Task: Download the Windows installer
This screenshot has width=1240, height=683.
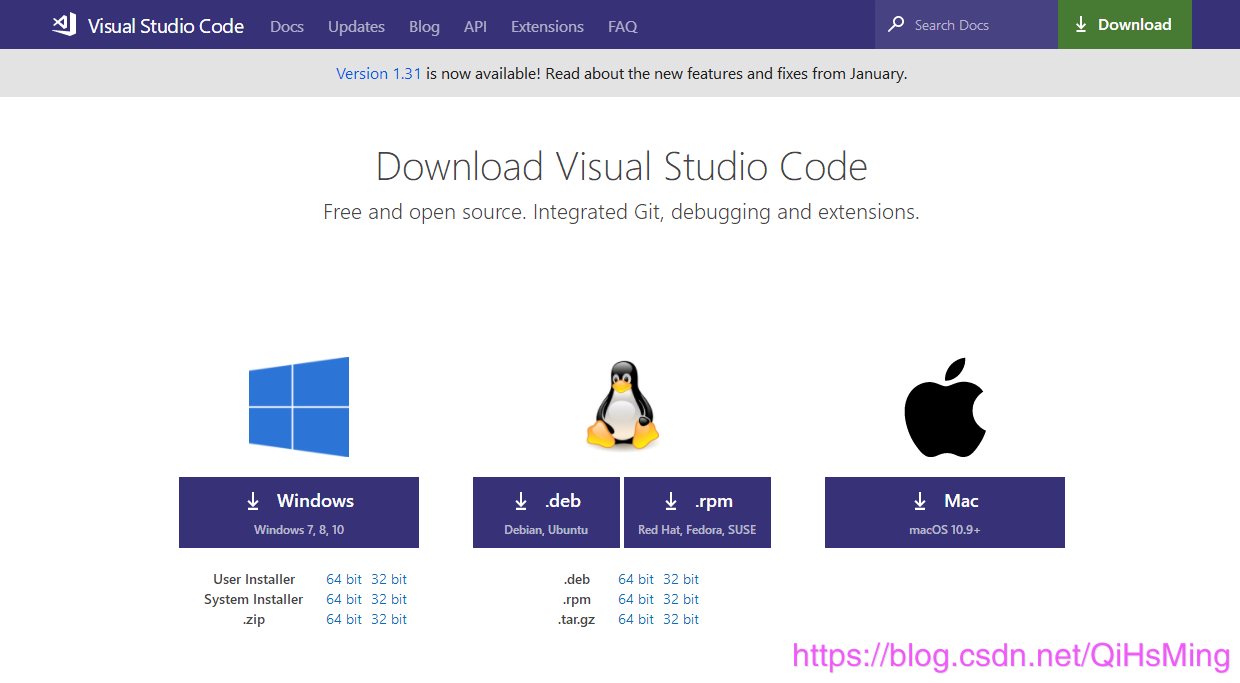Action: click(299, 512)
